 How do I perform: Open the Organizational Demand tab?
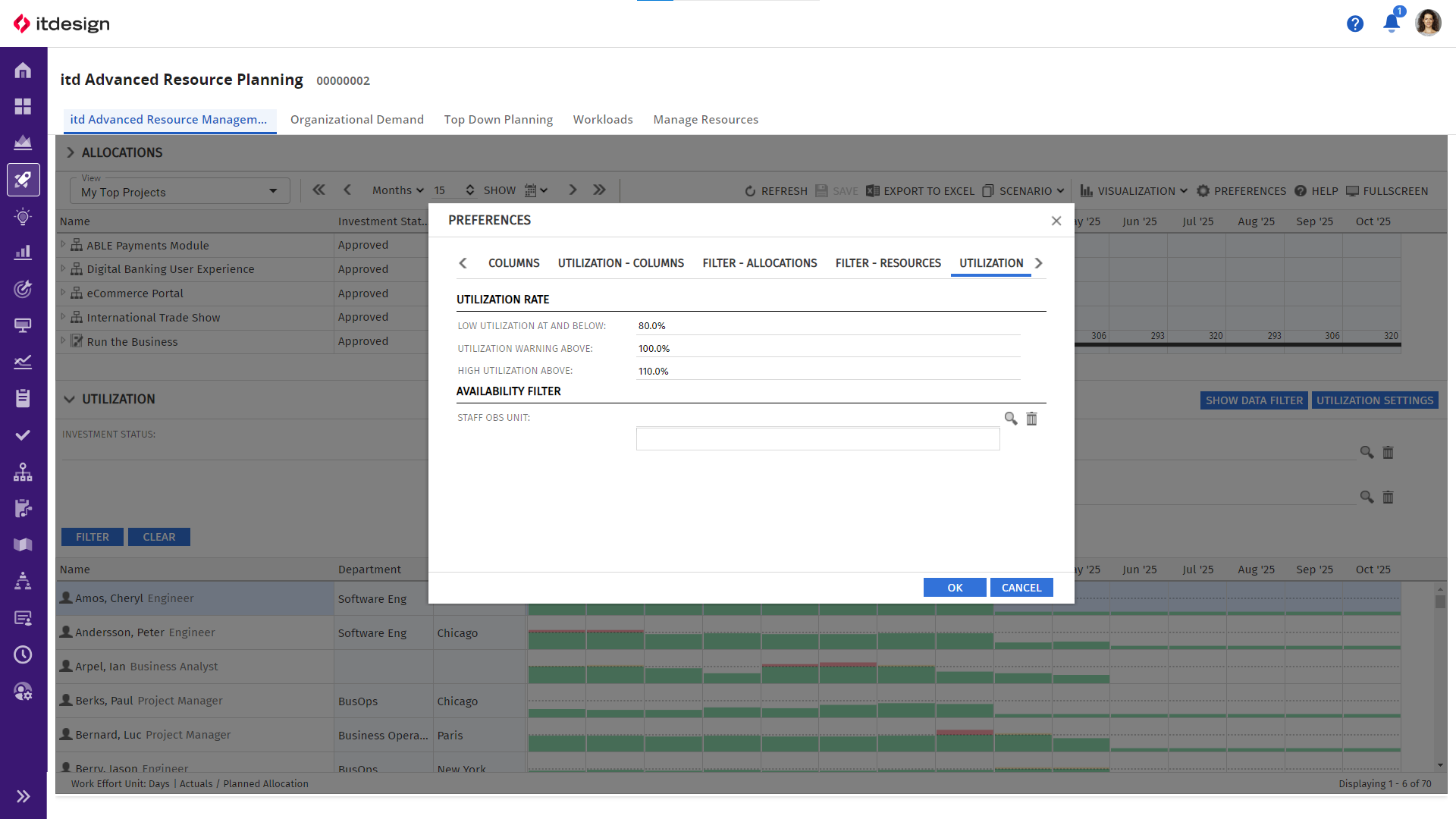coord(356,120)
